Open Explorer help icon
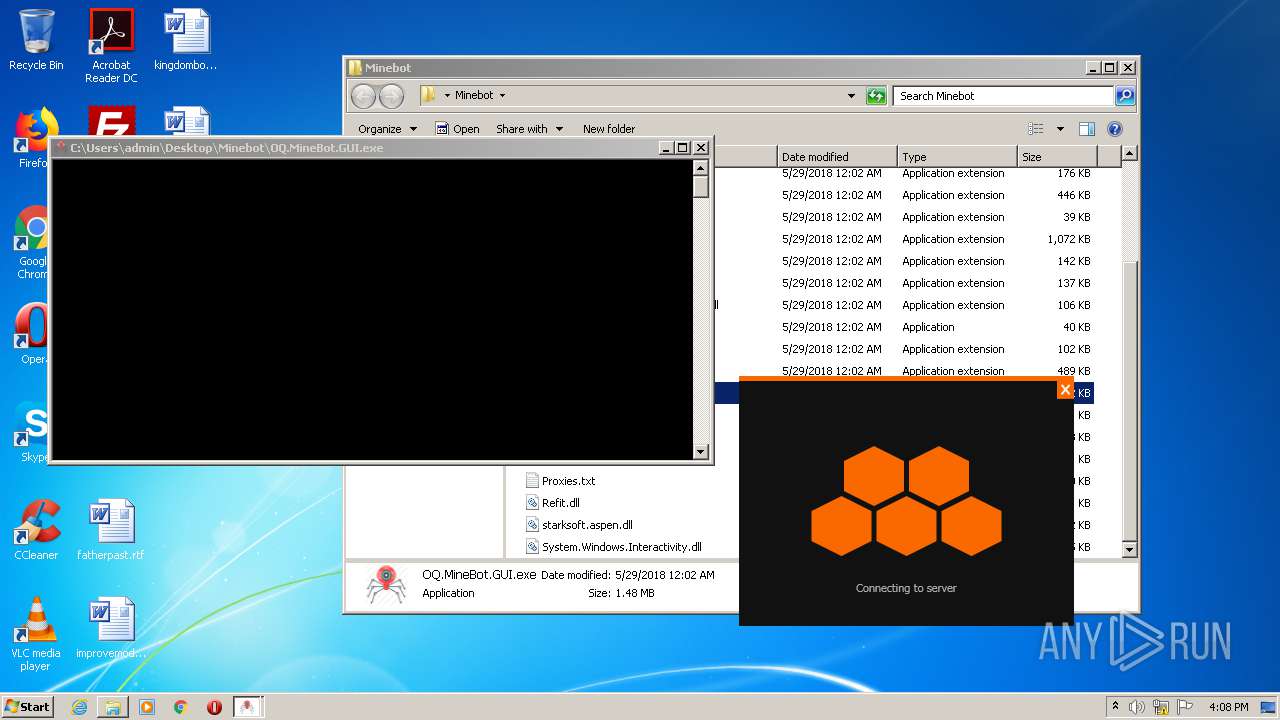This screenshot has width=1280, height=720. tap(1115, 129)
